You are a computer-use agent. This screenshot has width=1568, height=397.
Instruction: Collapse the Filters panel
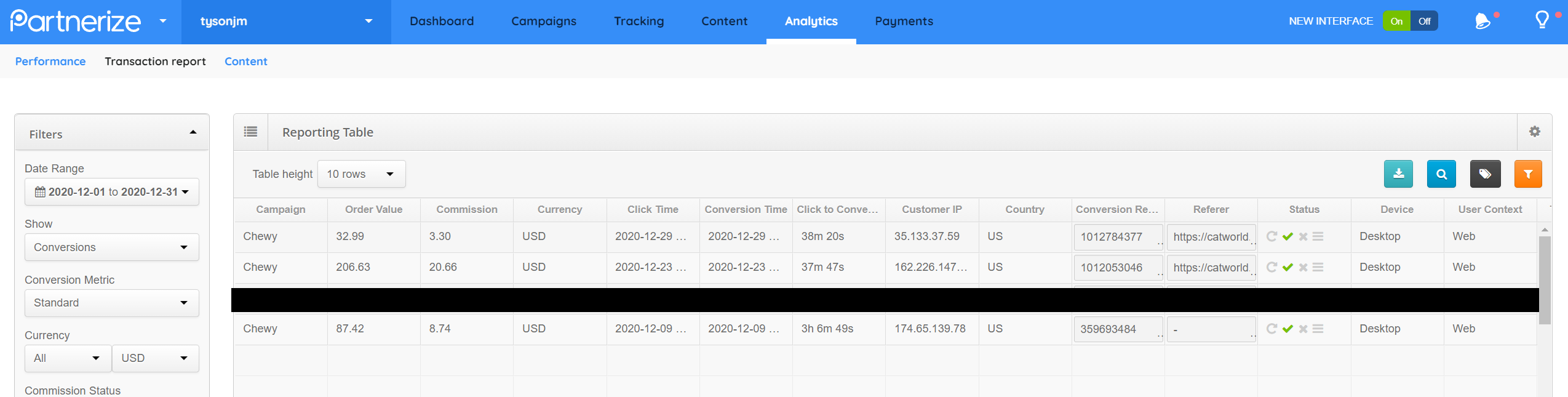(193, 132)
